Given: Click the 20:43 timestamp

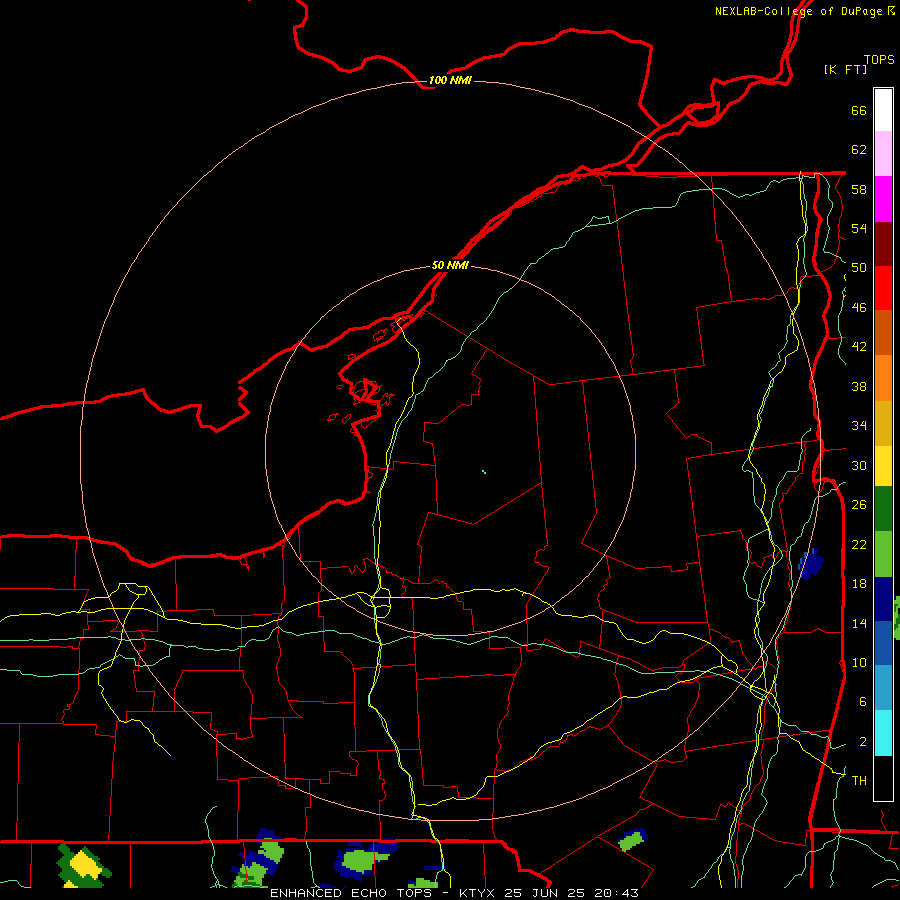Looking at the screenshot, I should click(x=615, y=893).
